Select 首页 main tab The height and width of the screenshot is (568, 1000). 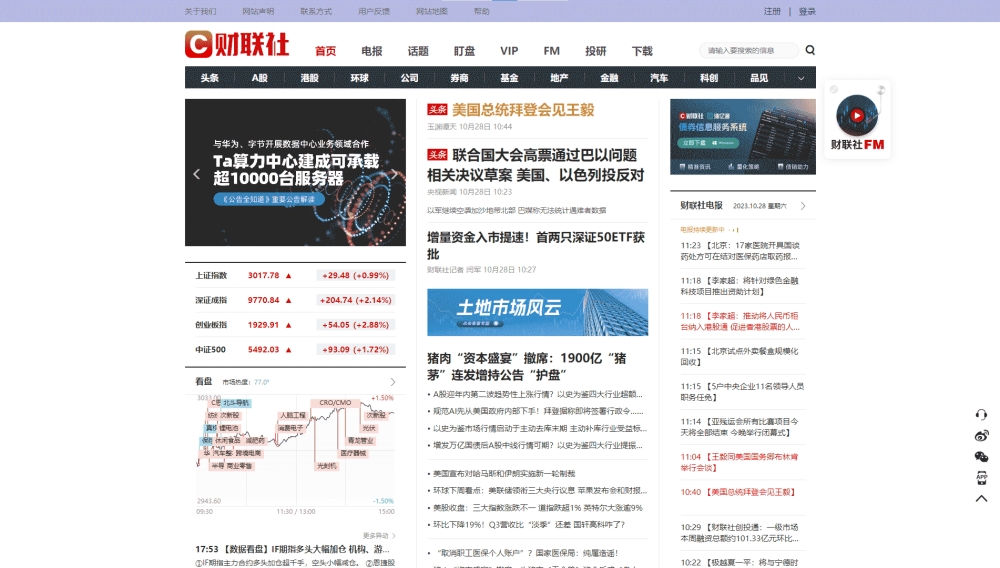pyautogui.click(x=325, y=51)
